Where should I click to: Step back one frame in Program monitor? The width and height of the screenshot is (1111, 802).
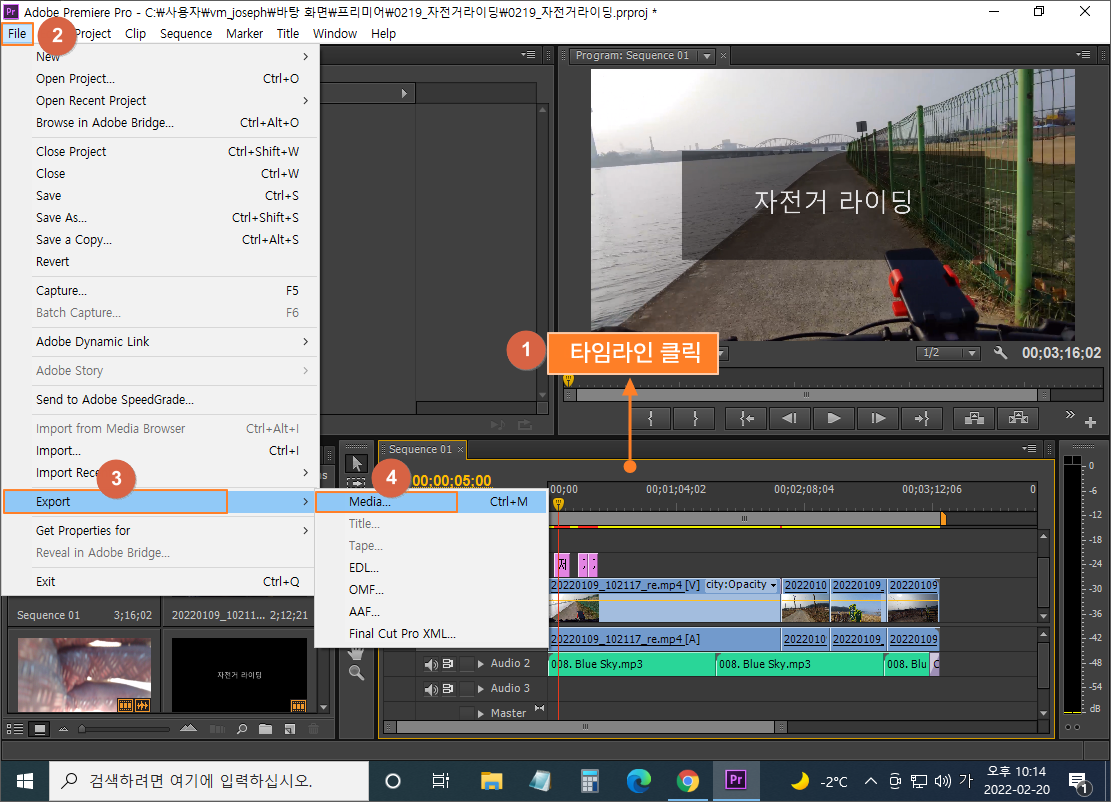tap(789, 419)
